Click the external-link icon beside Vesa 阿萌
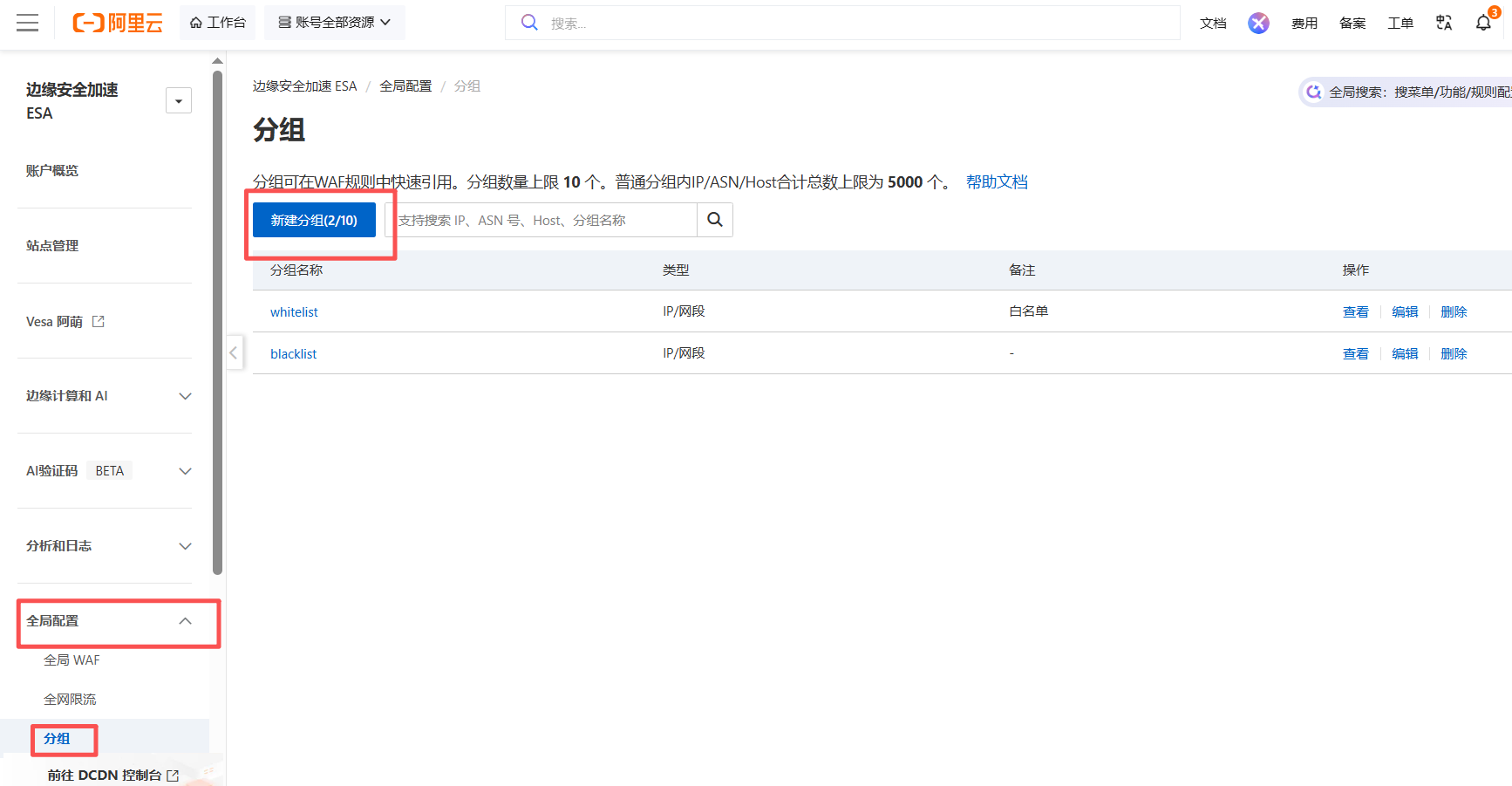The height and width of the screenshot is (786, 1512). [x=99, y=322]
